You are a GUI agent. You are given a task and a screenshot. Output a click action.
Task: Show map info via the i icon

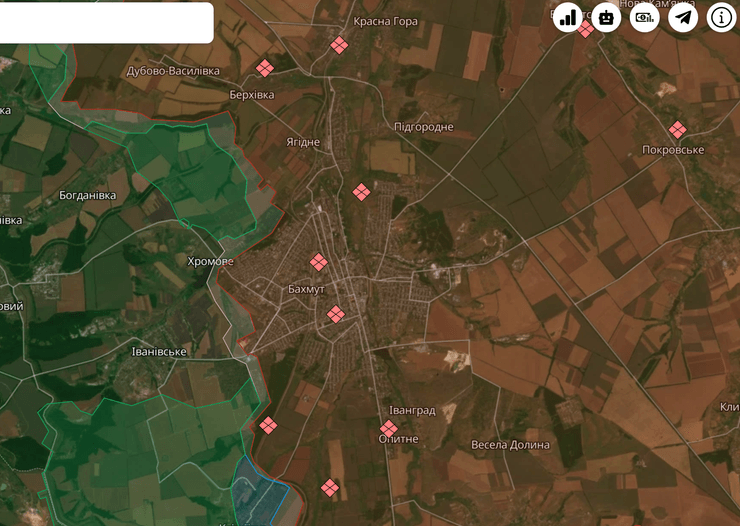pos(721,17)
